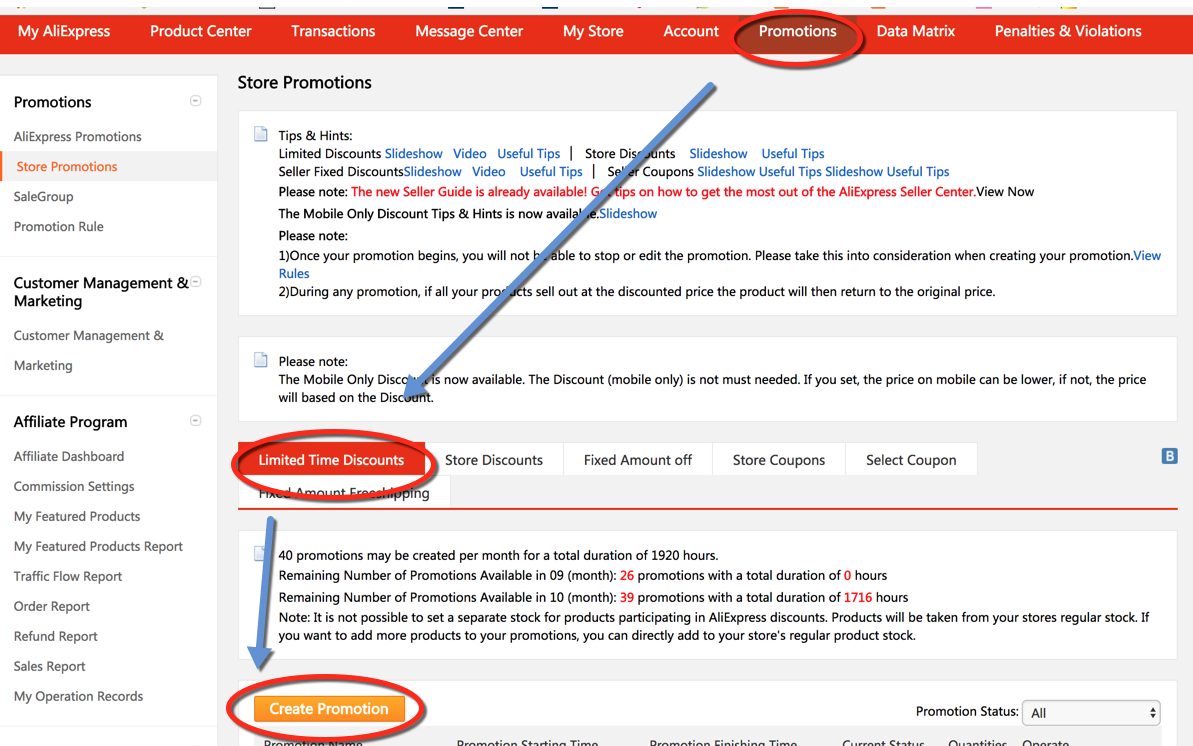This screenshot has height=746, width=1193.
Task: Open the View Rules link
Action: click(1147, 256)
